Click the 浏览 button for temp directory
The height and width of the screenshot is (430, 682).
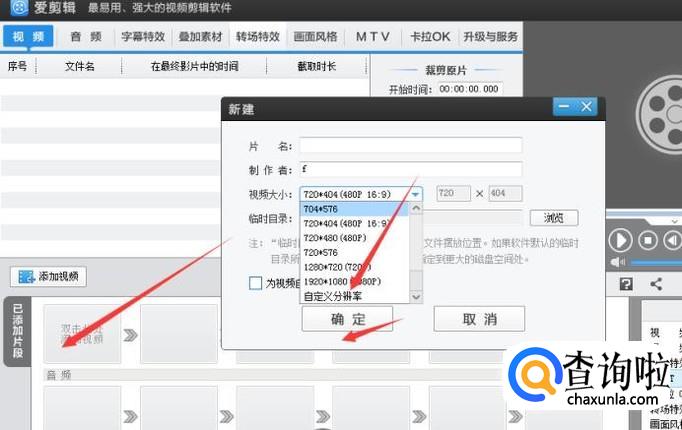click(x=554, y=218)
